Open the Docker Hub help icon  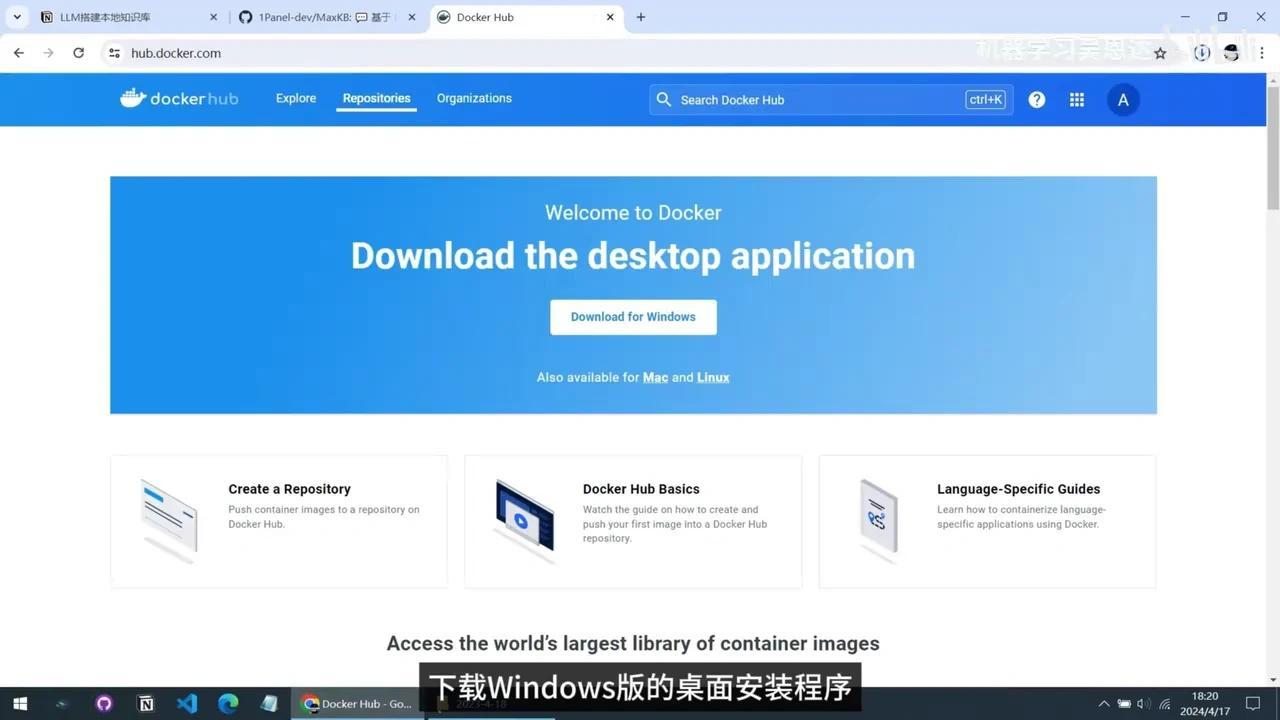[1037, 100]
